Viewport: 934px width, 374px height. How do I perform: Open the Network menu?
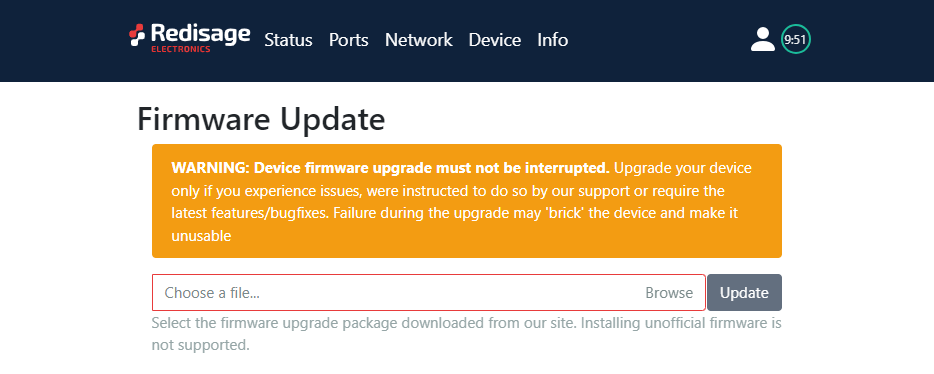[419, 40]
